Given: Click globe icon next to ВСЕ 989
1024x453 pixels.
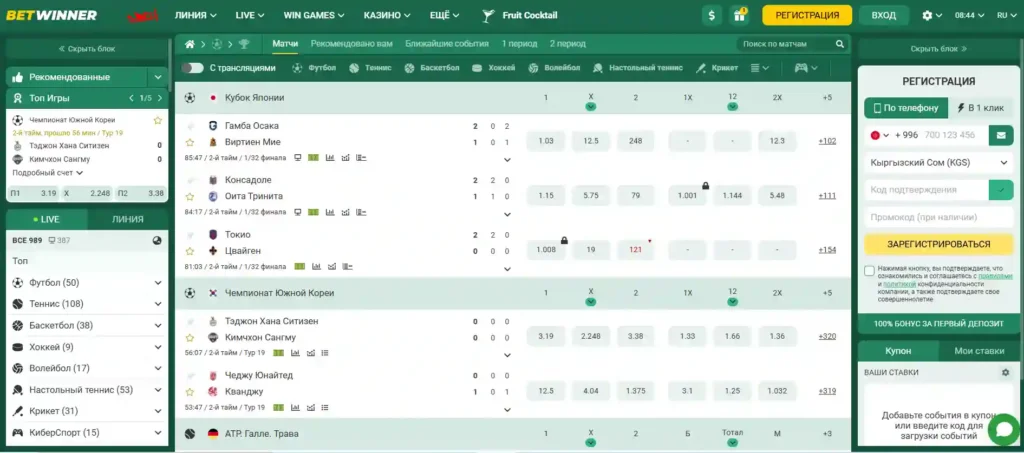Looking at the screenshot, I should point(157,240).
